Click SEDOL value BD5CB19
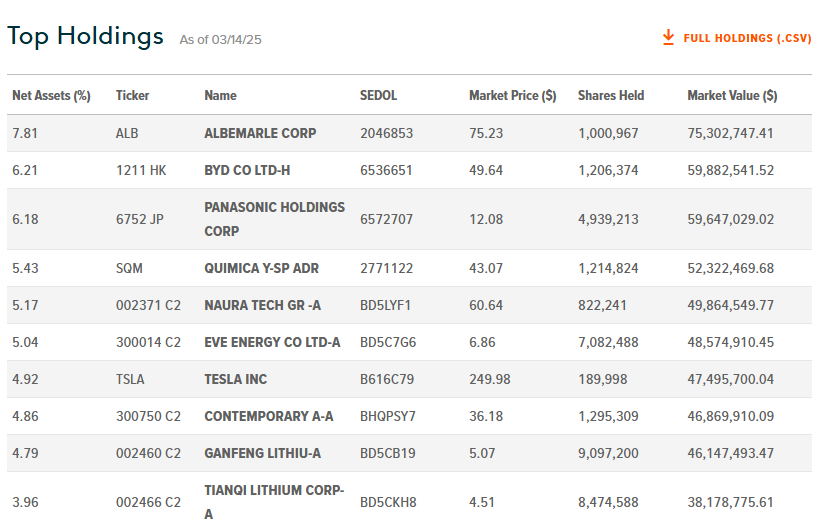Image resolution: width=825 pixels, height=524 pixels. (388, 453)
